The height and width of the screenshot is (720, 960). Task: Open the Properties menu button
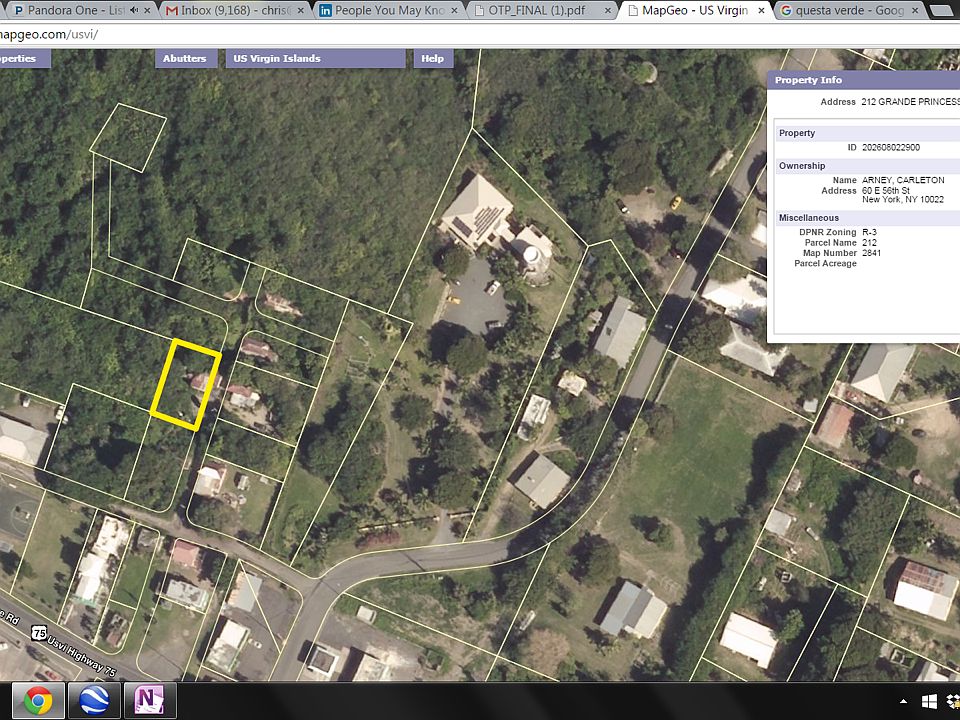click(24, 59)
